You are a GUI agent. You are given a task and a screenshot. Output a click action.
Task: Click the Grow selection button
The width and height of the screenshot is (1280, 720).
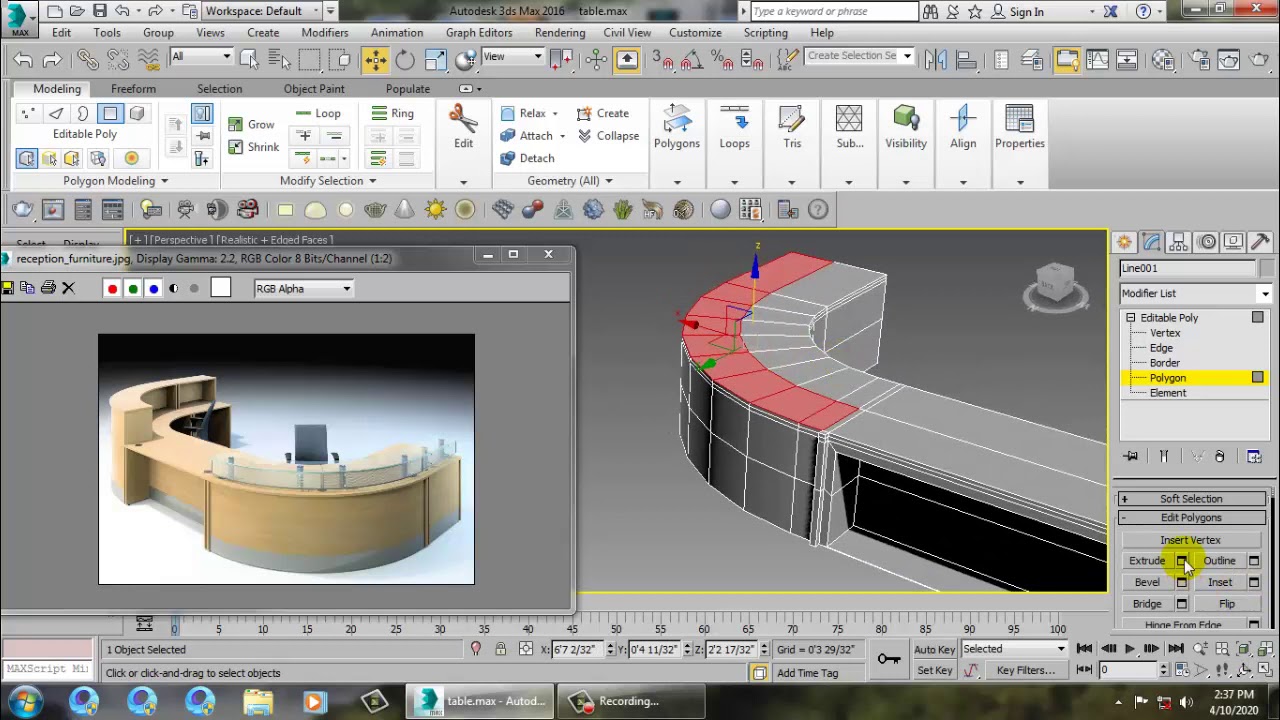251,125
